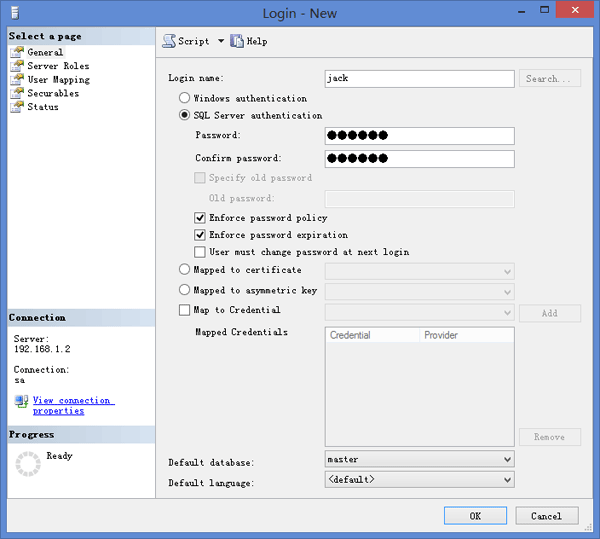Open the Status page icon
This screenshot has width=600, height=539.
click(x=16, y=107)
